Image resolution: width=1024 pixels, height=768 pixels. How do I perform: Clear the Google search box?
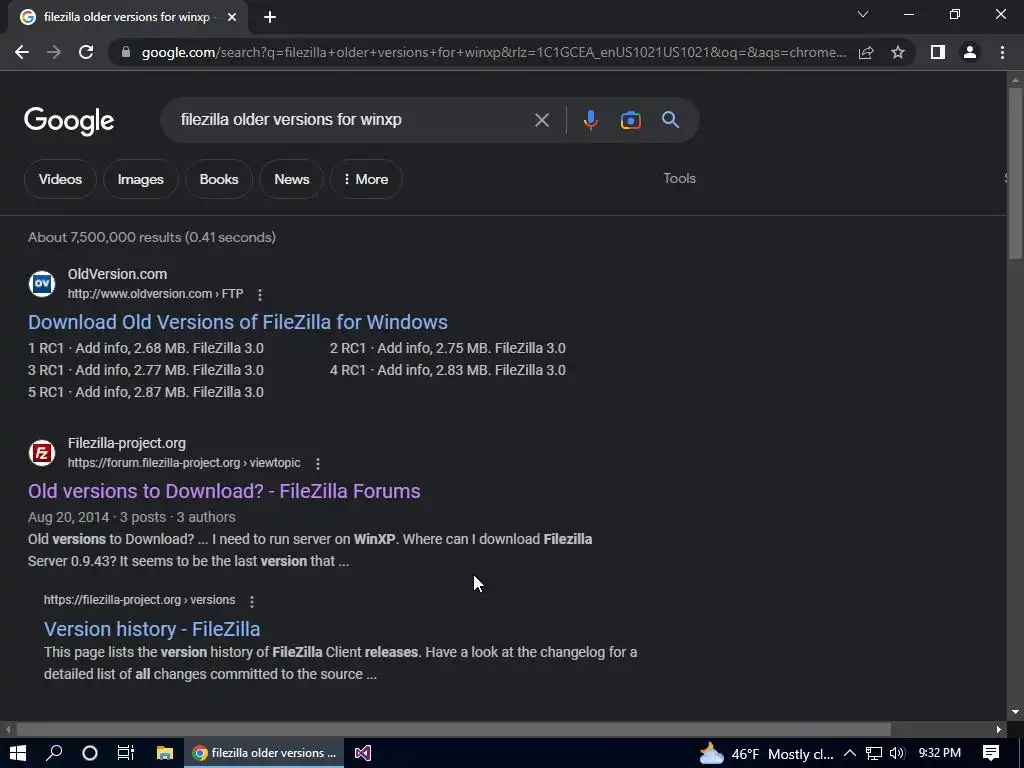pyautogui.click(x=541, y=120)
